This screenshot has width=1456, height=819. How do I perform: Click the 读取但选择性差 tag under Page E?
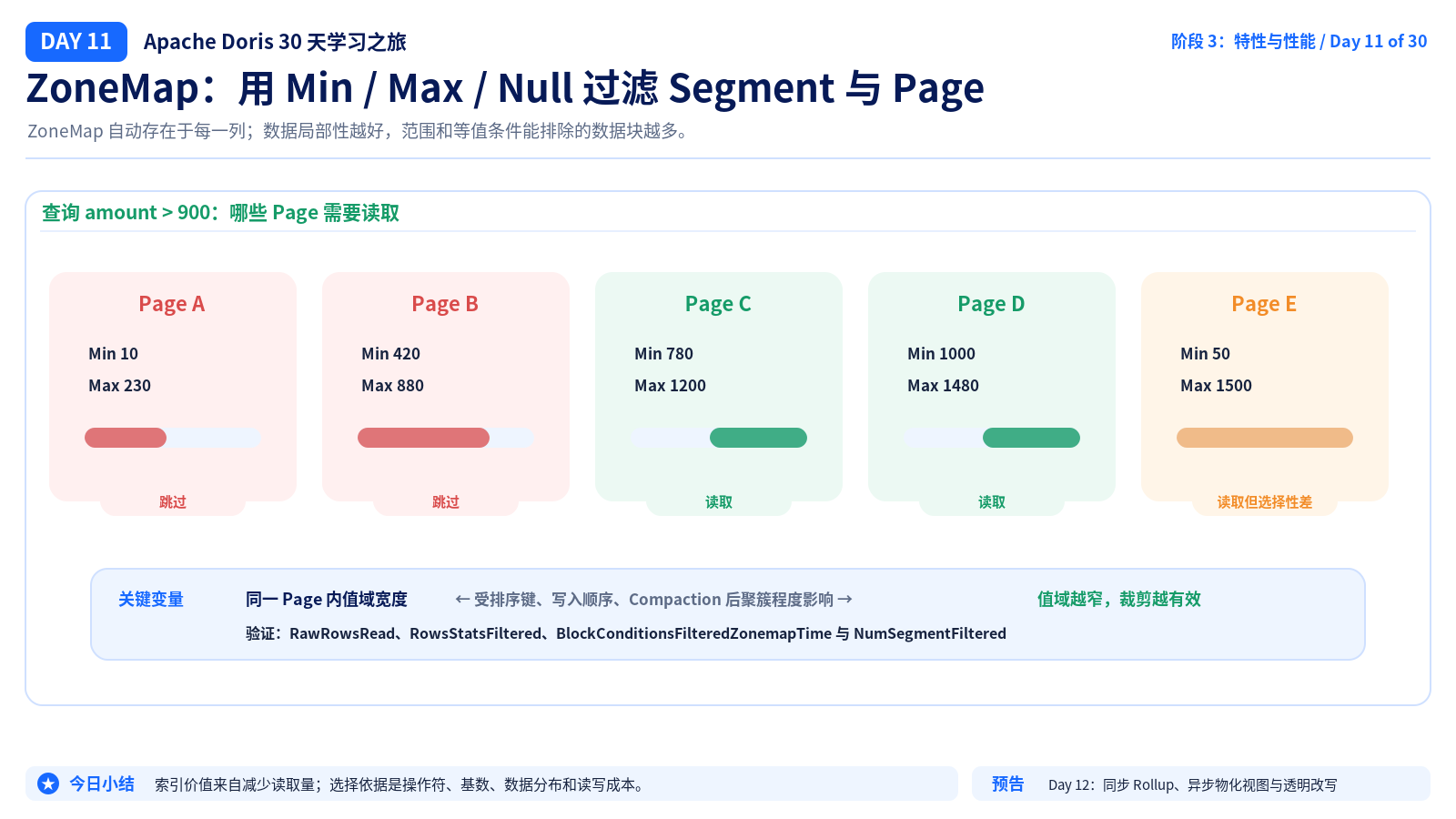coord(1265,502)
